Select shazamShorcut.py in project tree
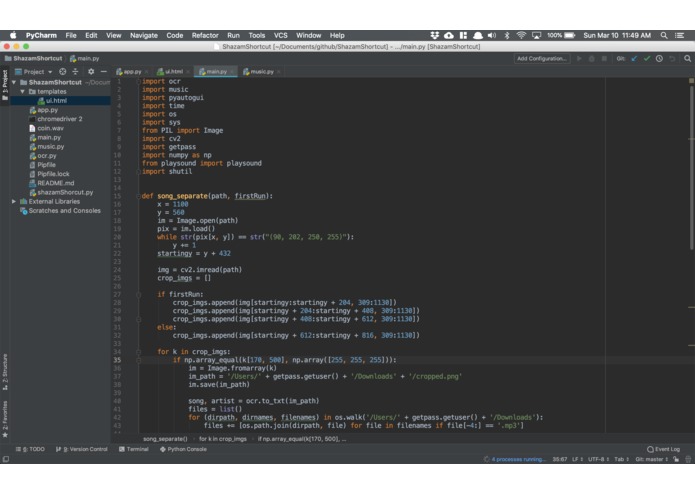The image size is (695, 494). click(x=65, y=192)
